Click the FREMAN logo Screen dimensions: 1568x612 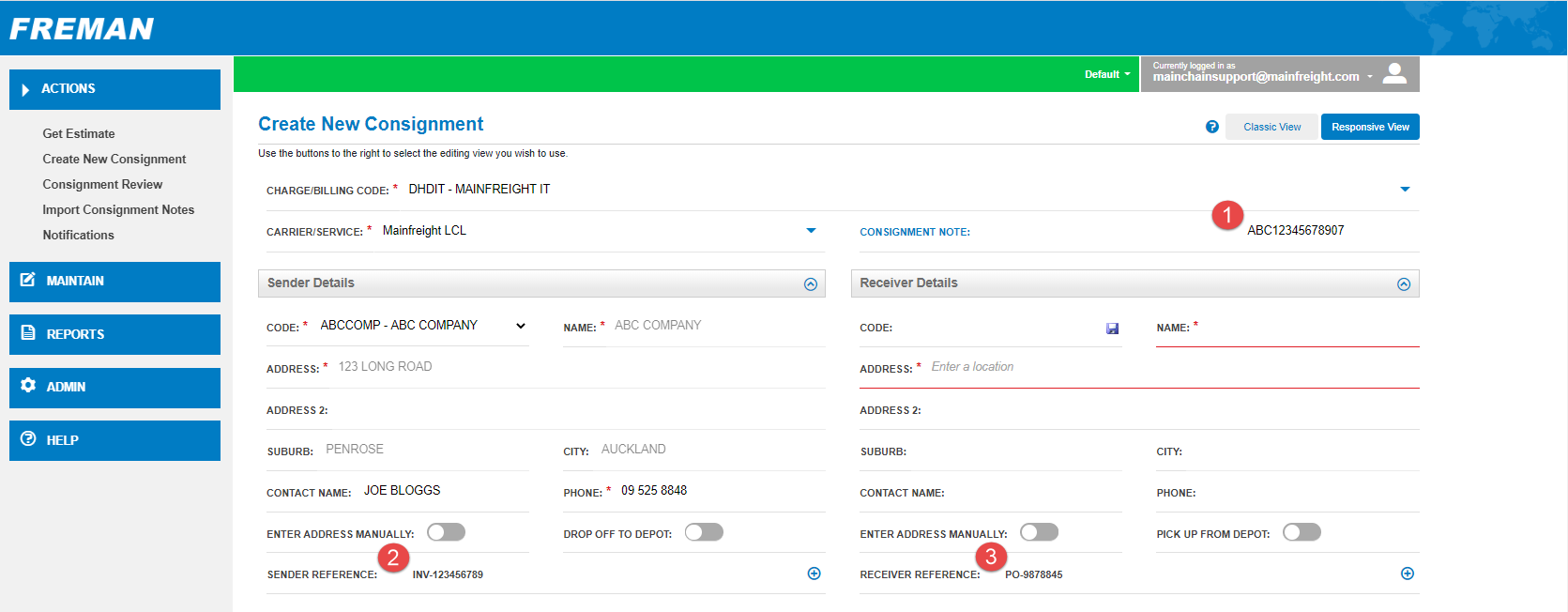tap(82, 29)
